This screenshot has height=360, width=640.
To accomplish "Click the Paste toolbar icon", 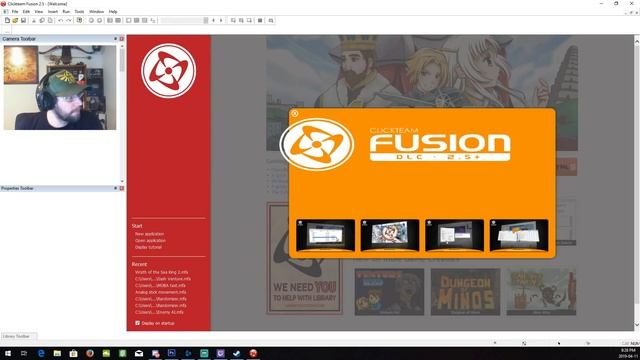I will pyautogui.click(x=50, y=20).
